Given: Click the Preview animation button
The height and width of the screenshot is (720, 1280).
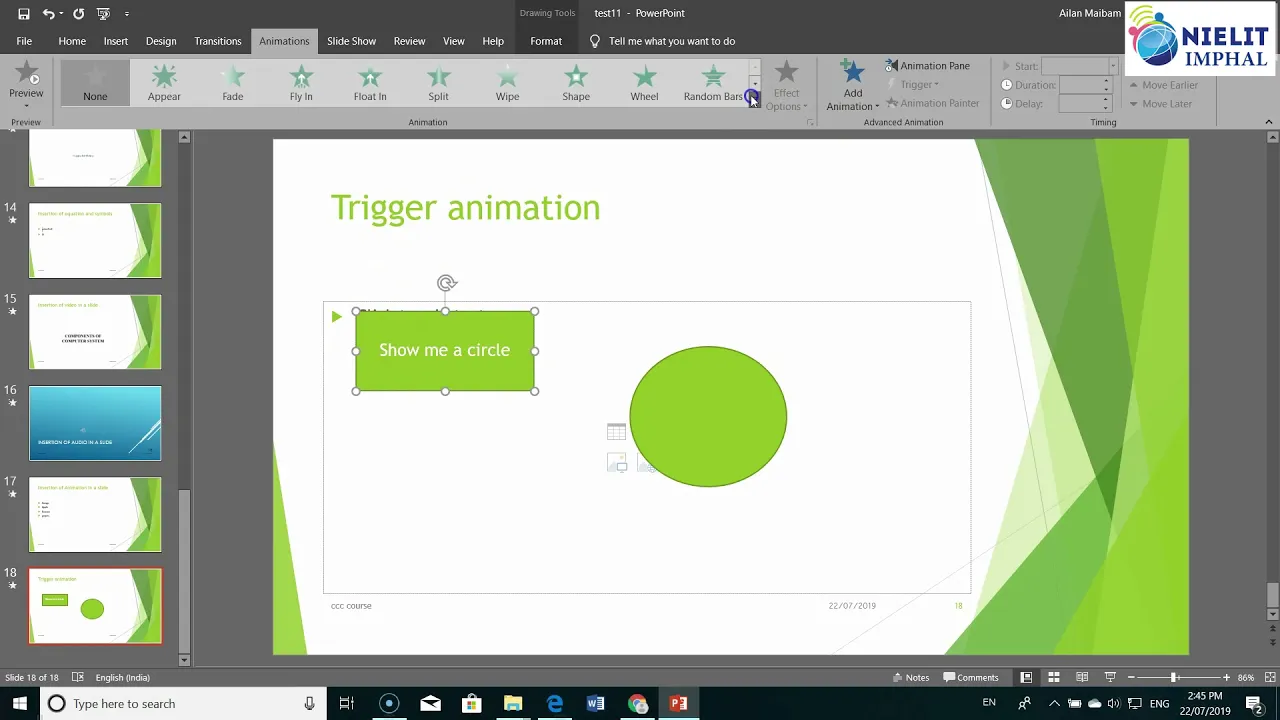Looking at the screenshot, I should coord(26,83).
